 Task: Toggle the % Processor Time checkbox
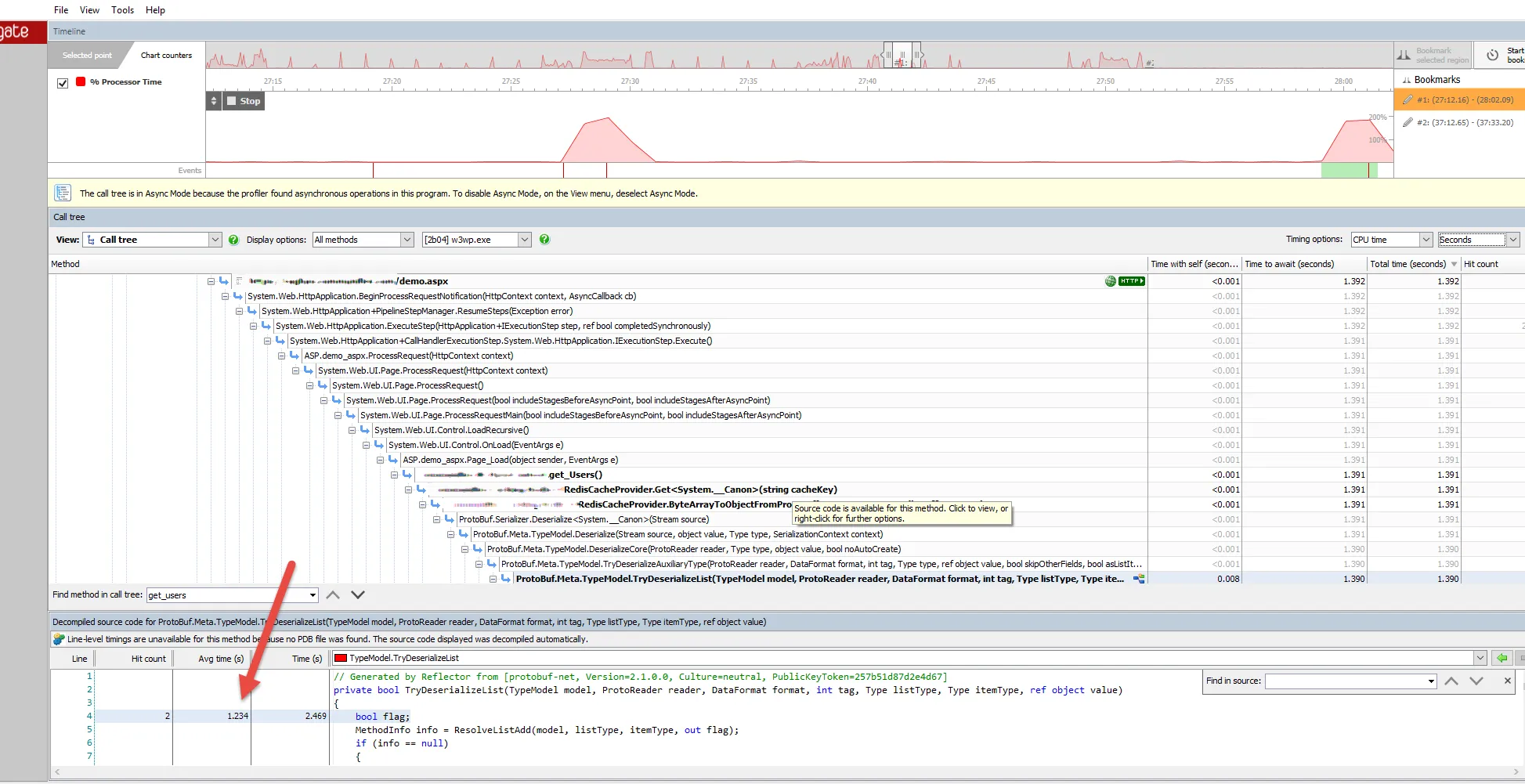pos(63,82)
